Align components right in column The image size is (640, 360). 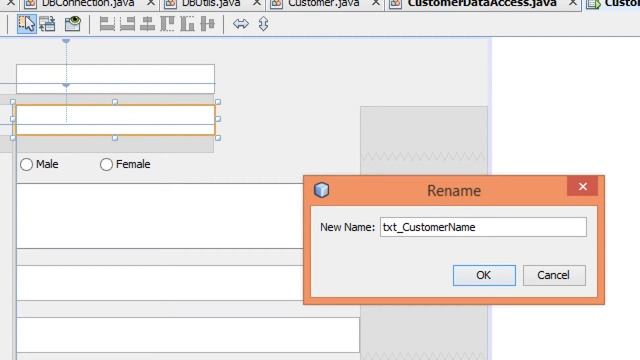coord(127,24)
